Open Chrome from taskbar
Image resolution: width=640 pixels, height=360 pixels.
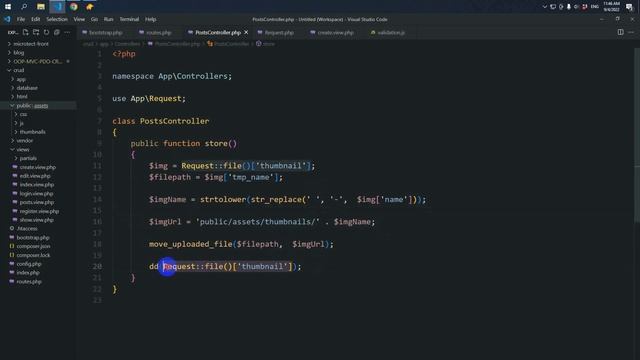pyautogui.click(x=73, y=7)
